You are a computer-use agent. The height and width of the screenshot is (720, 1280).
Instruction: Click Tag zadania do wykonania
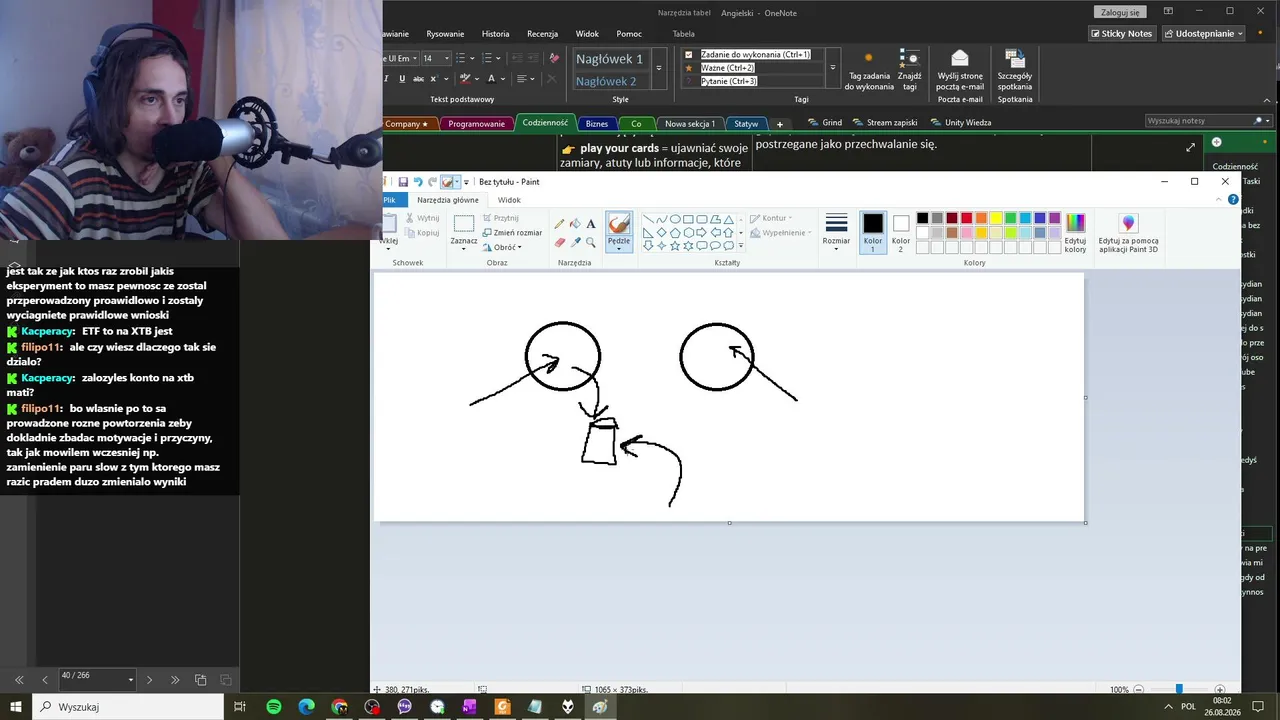(869, 71)
